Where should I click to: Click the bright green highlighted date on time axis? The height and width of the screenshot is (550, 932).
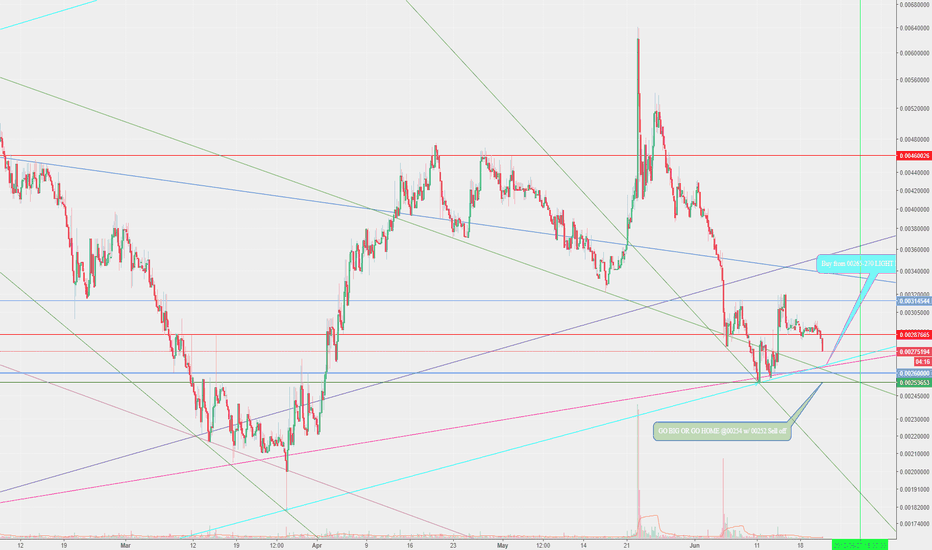[859, 545]
